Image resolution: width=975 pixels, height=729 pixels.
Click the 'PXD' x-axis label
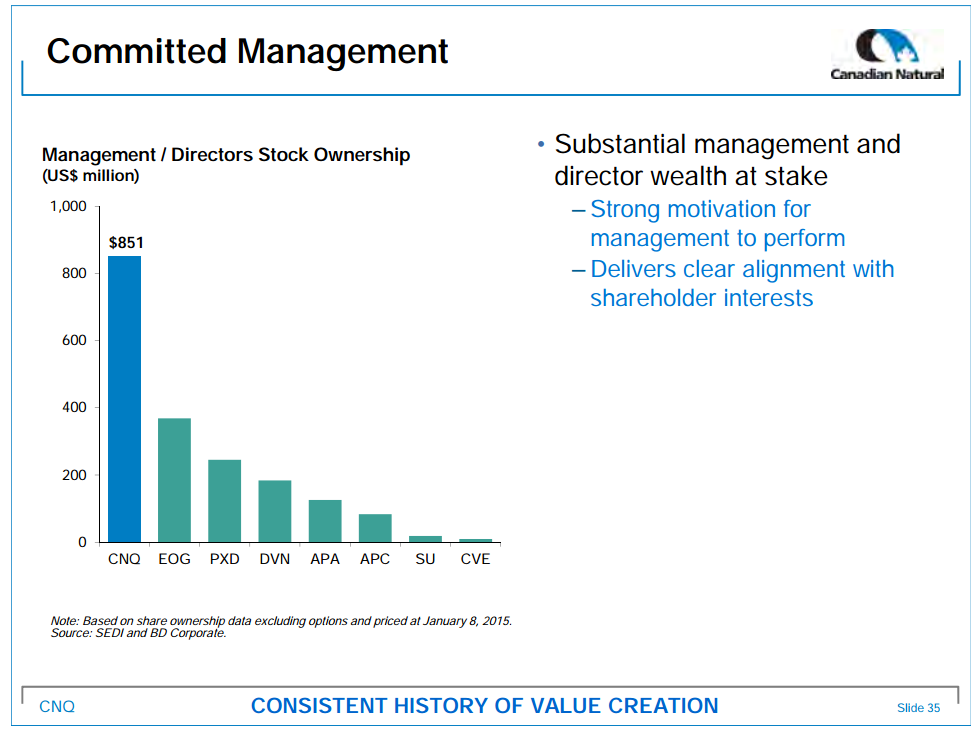(224, 559)
